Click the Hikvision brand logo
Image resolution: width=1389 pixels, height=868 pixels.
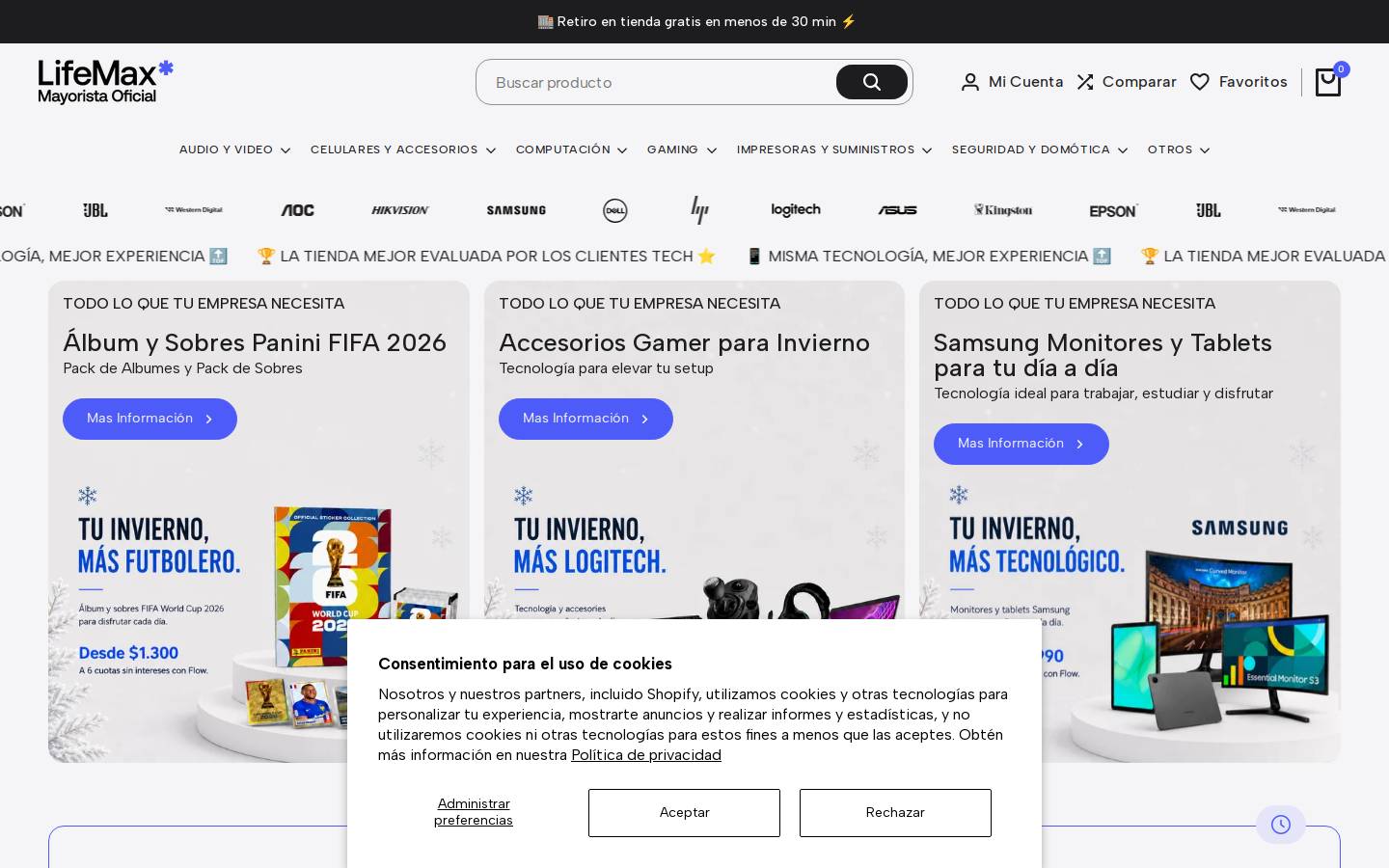(x=400, y=210)
